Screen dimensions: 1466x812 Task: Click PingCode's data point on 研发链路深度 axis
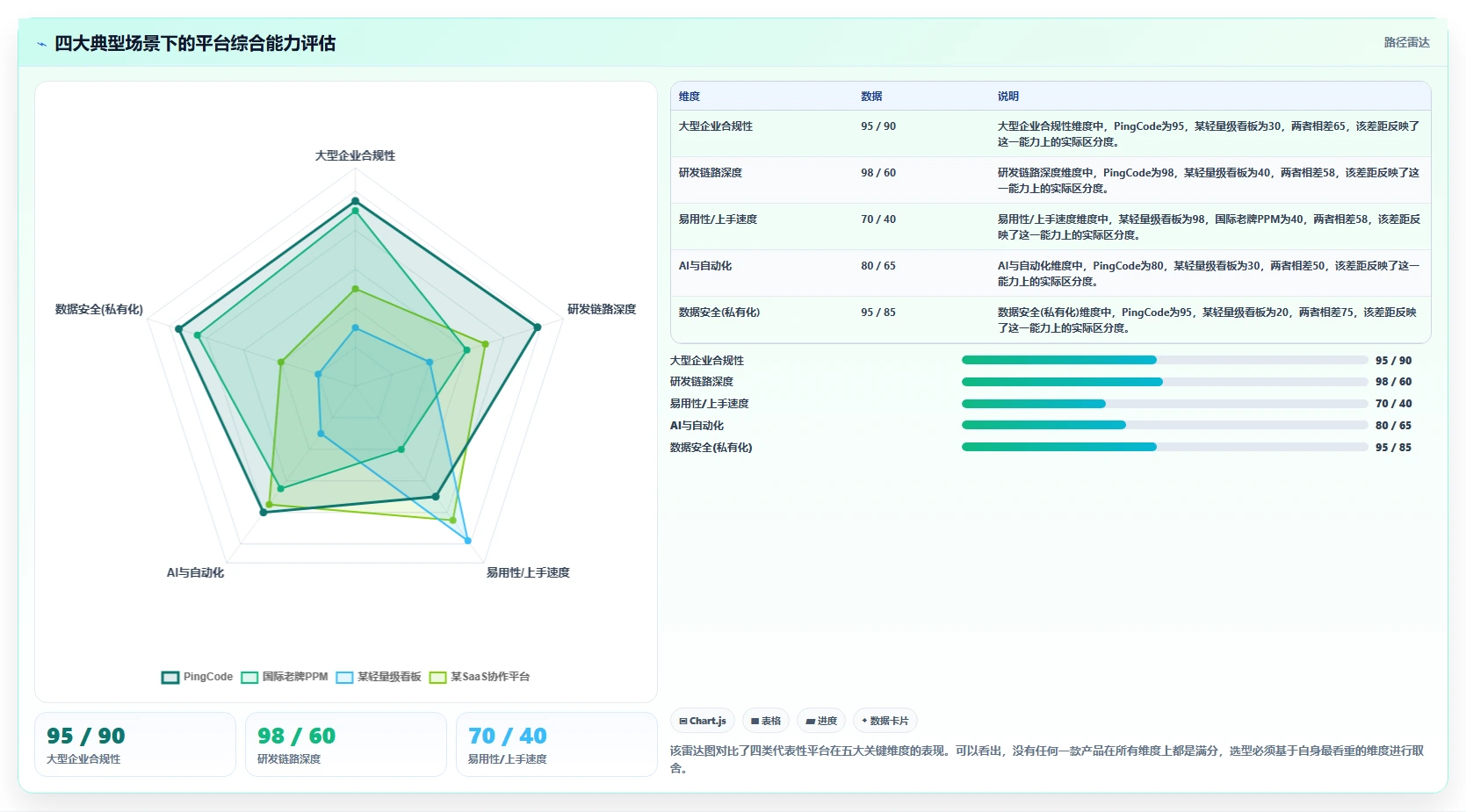coord(538,327)
